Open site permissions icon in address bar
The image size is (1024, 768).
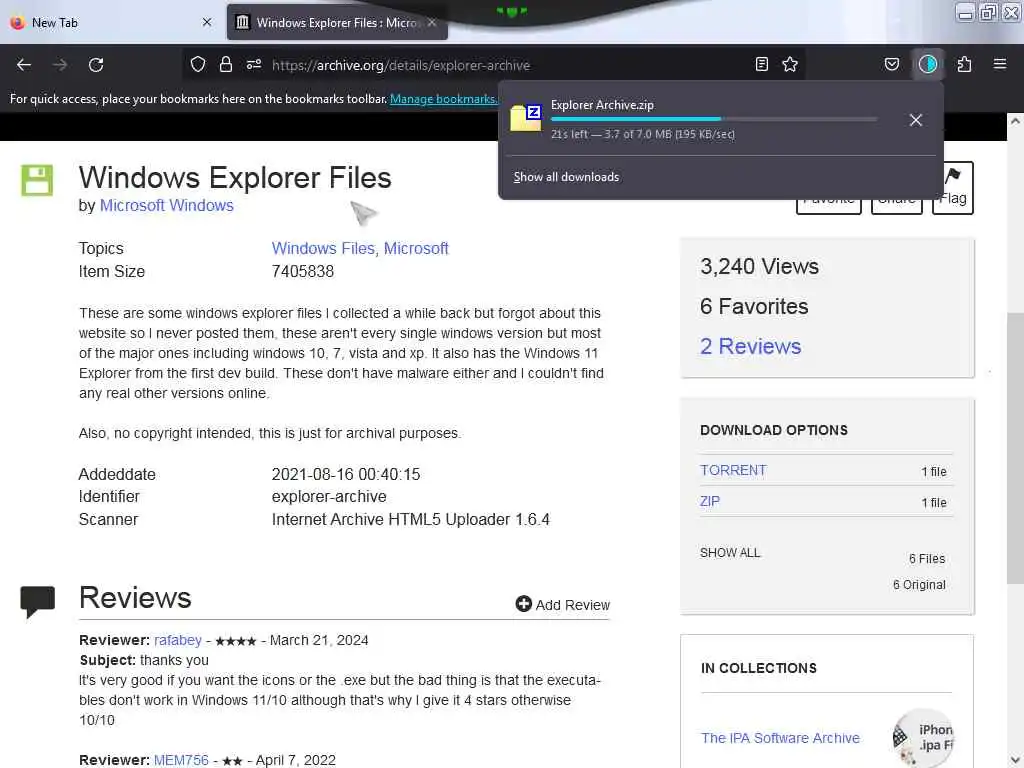point(254,64)
